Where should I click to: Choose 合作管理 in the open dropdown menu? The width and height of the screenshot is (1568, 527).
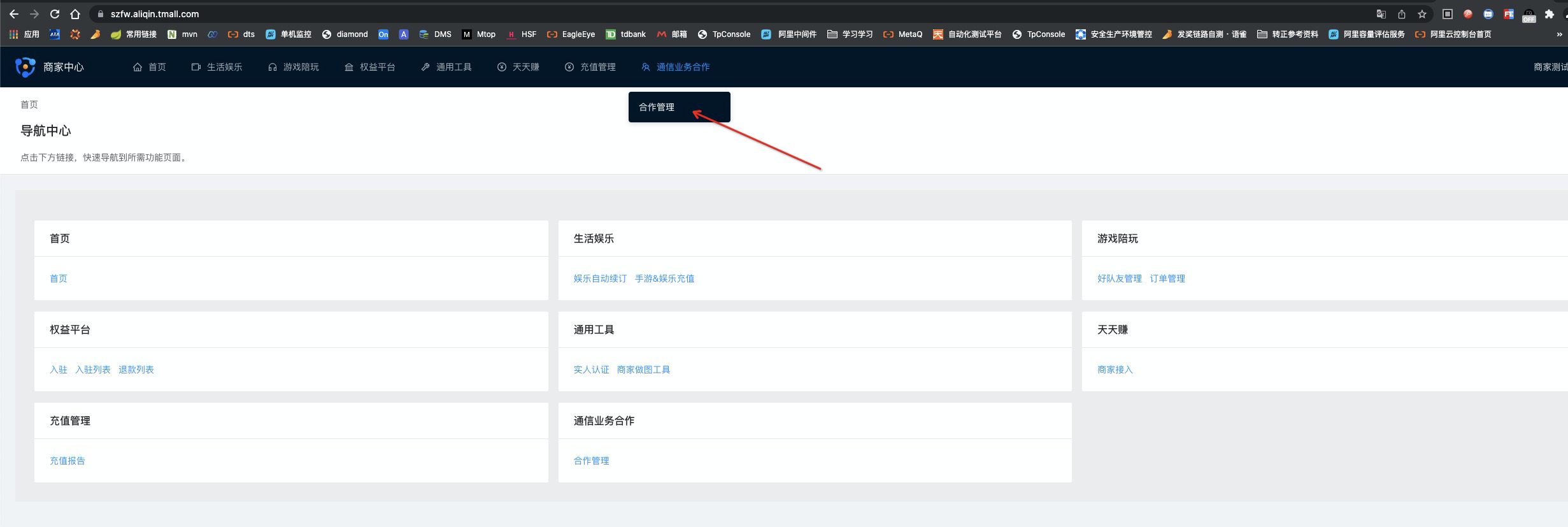(679, 107)
